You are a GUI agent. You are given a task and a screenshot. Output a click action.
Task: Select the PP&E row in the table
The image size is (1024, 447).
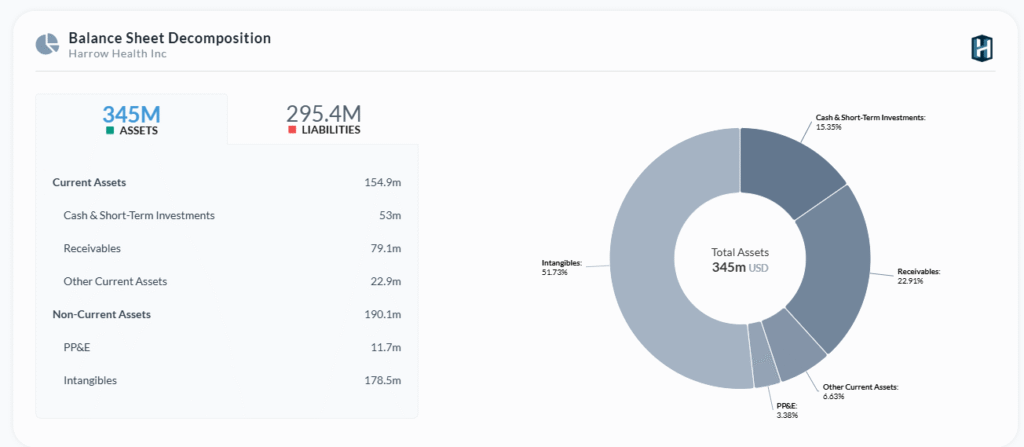click(77, 347)
